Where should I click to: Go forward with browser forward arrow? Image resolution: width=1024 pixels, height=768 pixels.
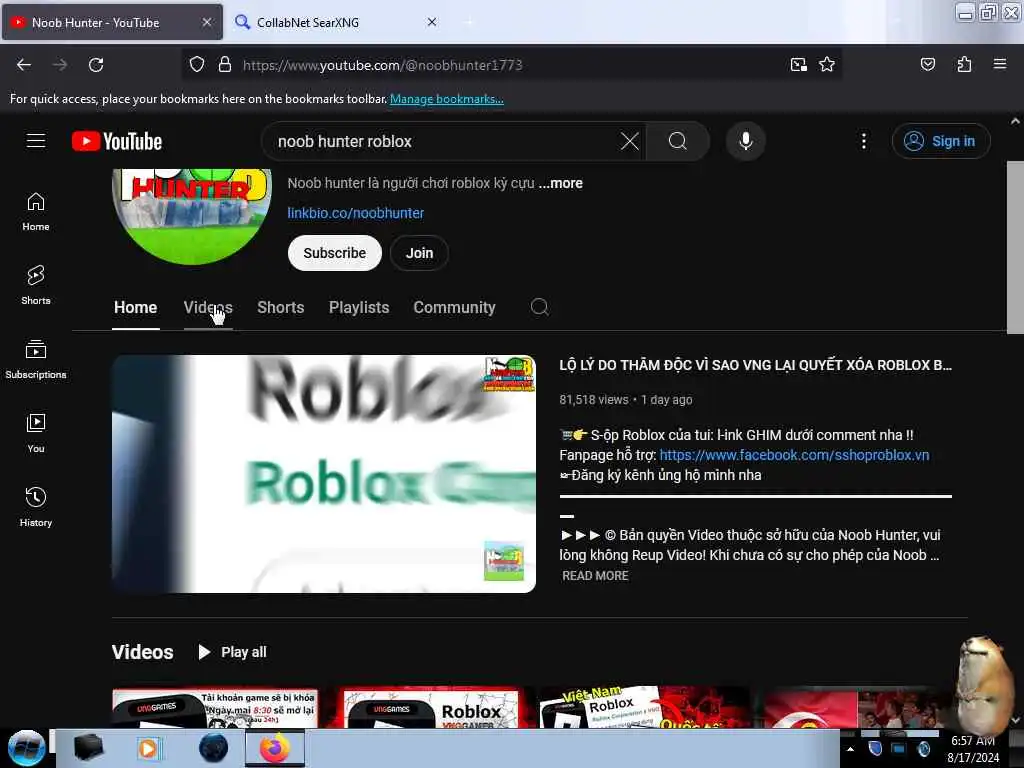(60, 65)
